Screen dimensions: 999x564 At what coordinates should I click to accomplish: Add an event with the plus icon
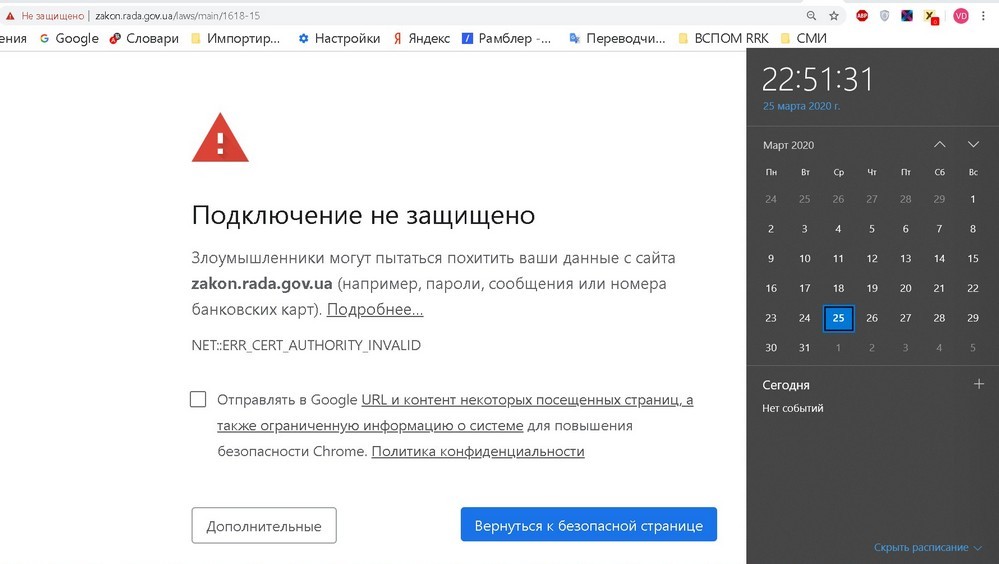pos(979,384)
